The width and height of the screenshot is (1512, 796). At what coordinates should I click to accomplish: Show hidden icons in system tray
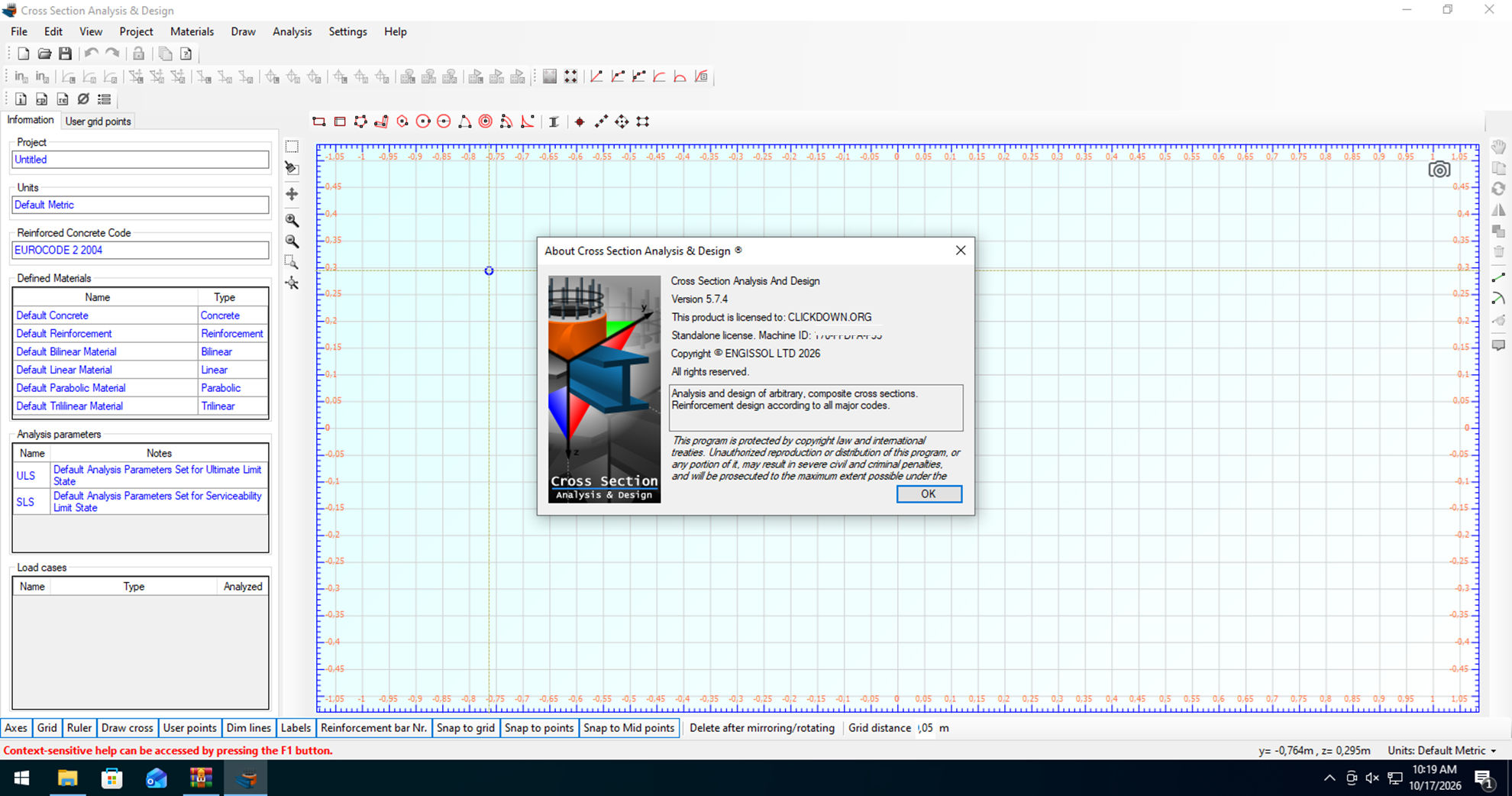[1329, 778]
